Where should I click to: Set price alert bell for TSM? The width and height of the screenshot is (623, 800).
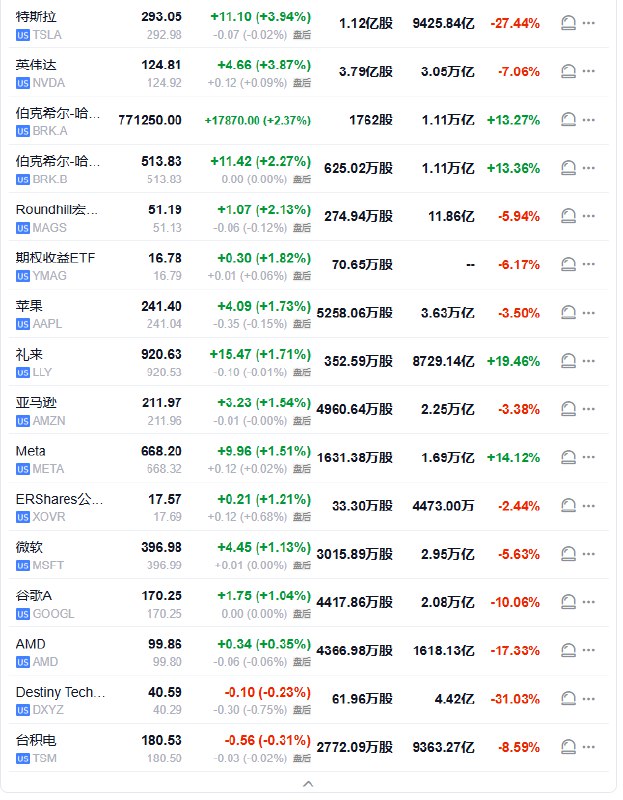point(568,747)
